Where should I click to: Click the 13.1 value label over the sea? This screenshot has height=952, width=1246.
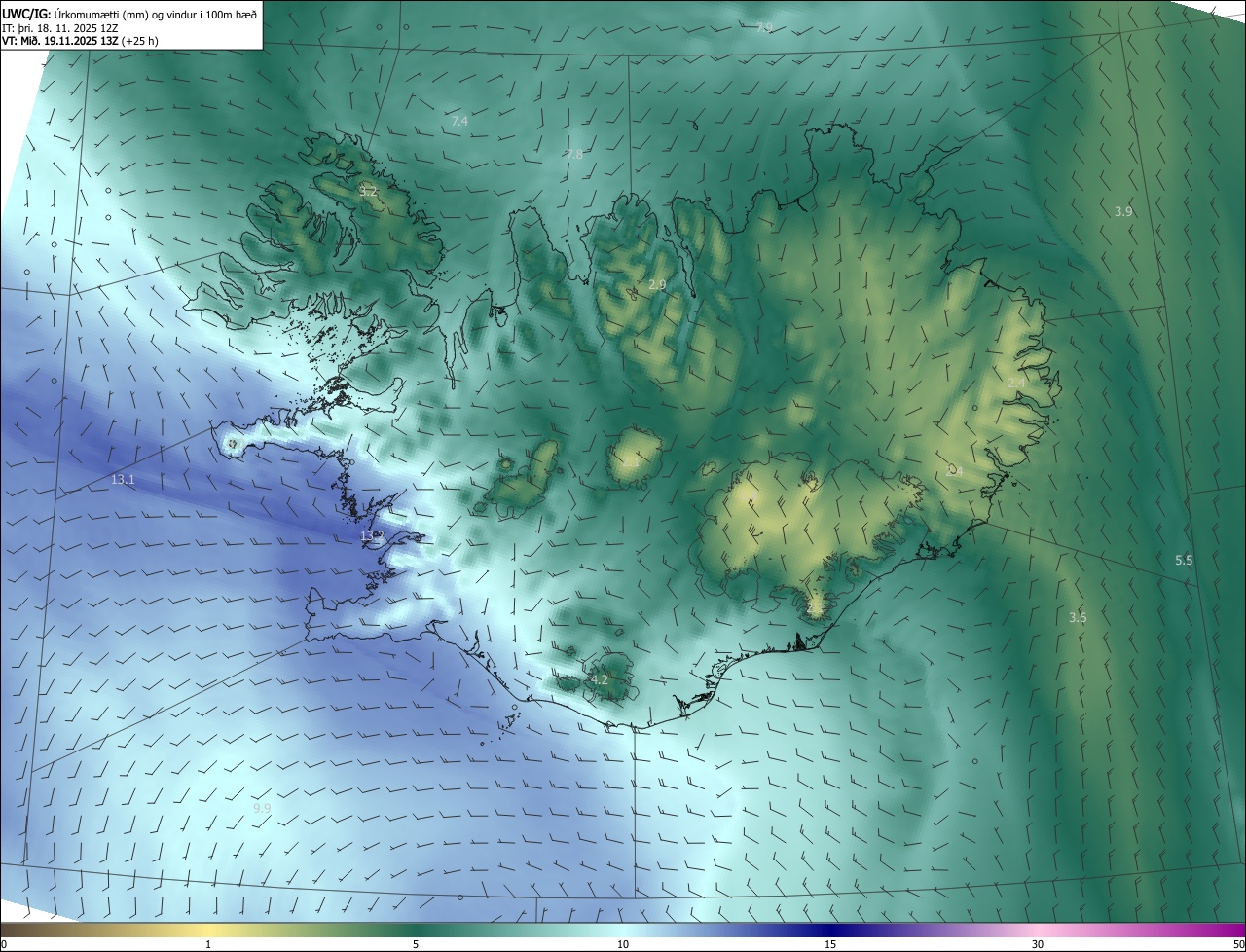(x=123, y=480)
